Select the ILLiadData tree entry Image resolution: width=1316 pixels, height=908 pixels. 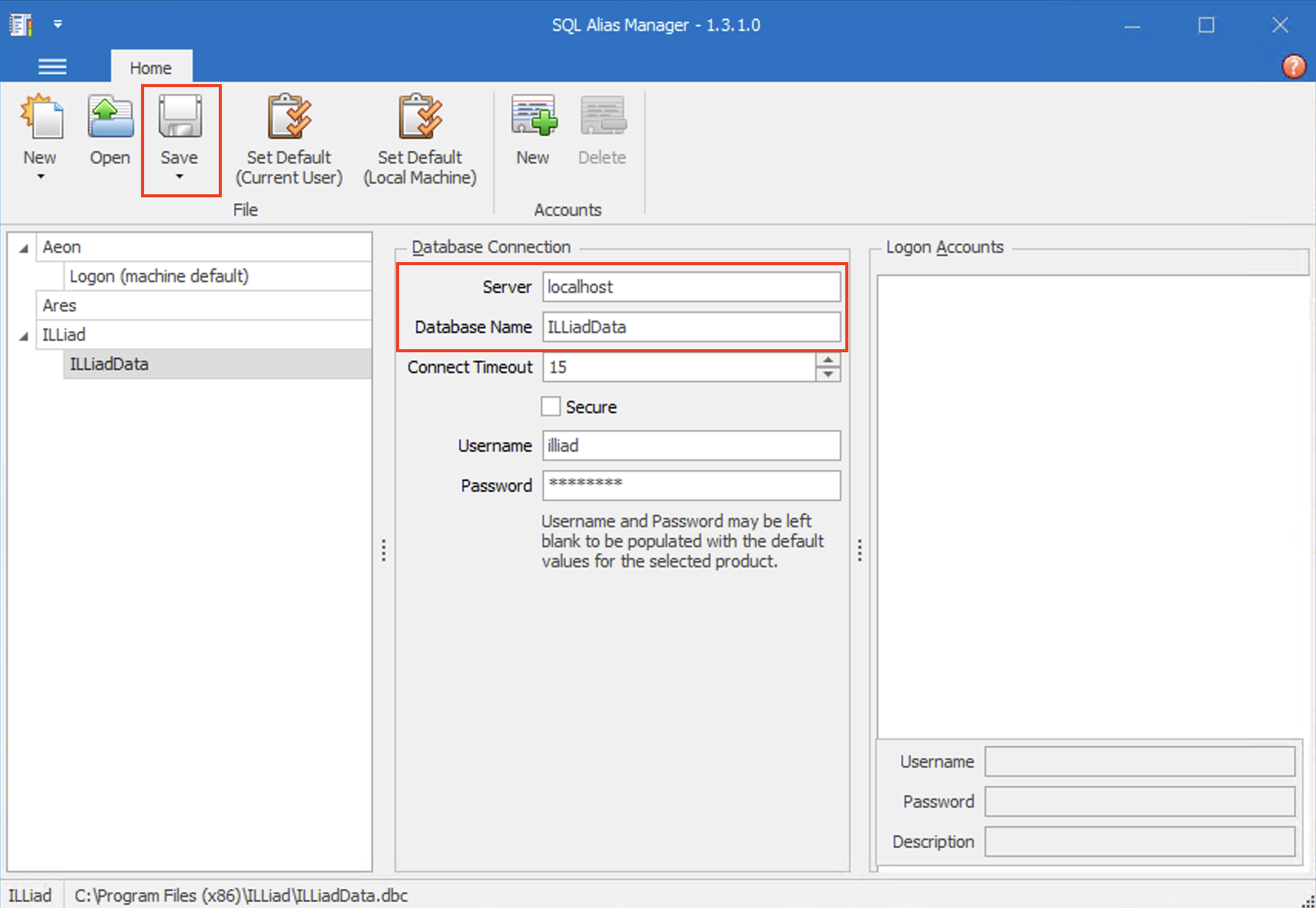coord(109,364)
